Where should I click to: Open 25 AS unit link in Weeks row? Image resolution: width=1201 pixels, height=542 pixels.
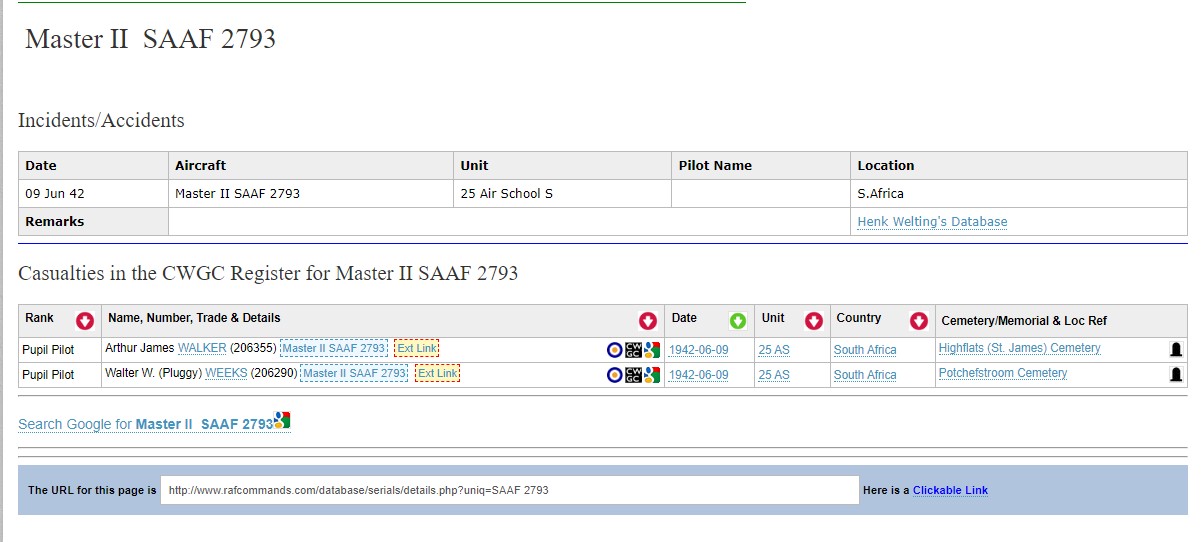pyautogui.click(x=774, y=375)
